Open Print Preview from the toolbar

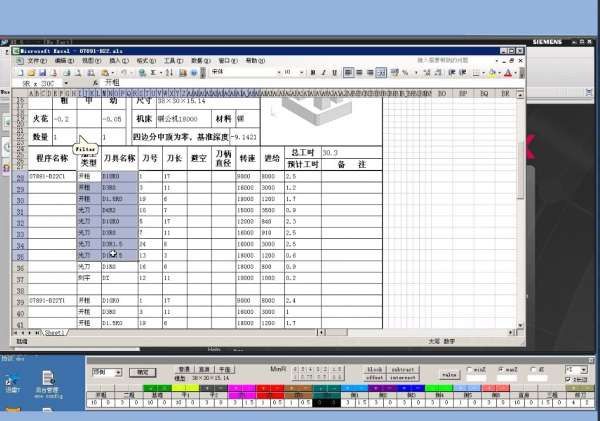(x=78, y=73)
